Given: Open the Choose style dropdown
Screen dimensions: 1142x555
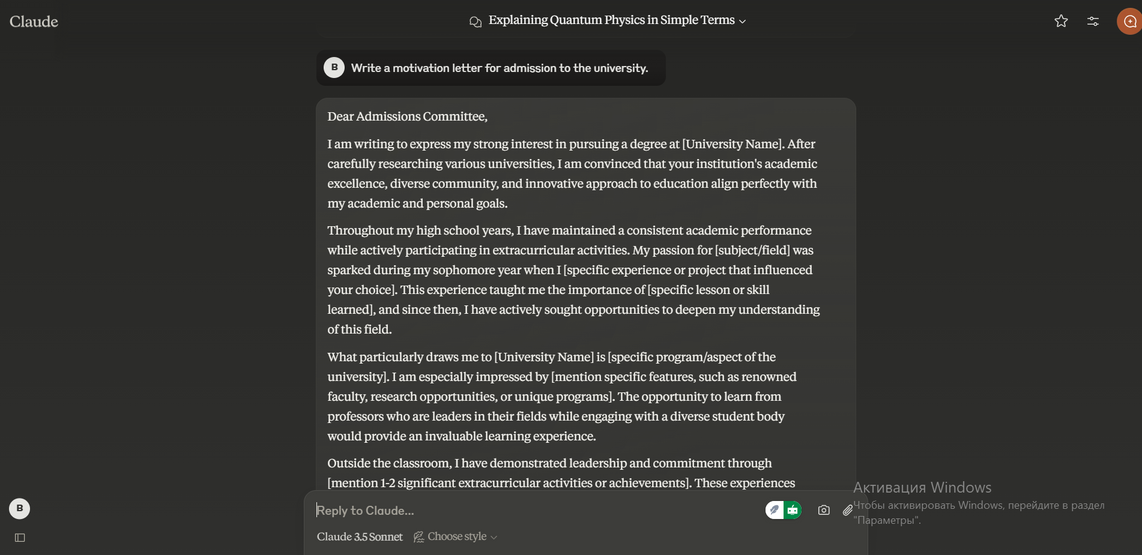Looking at the screenshot, I should click(x=456, y=537).
